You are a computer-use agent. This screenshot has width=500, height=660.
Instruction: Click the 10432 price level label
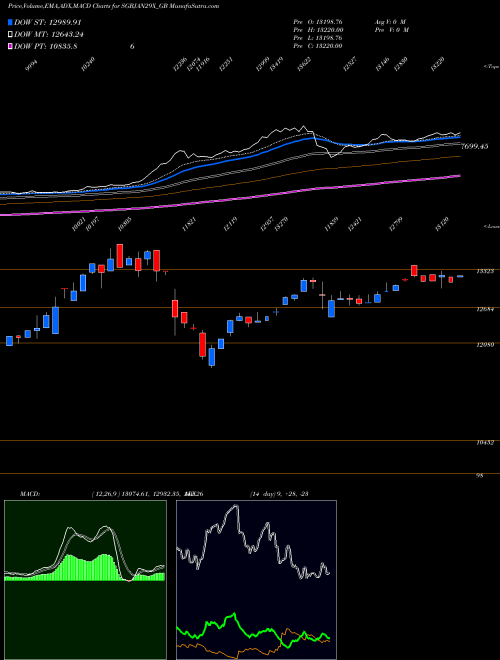click(485, 442)
